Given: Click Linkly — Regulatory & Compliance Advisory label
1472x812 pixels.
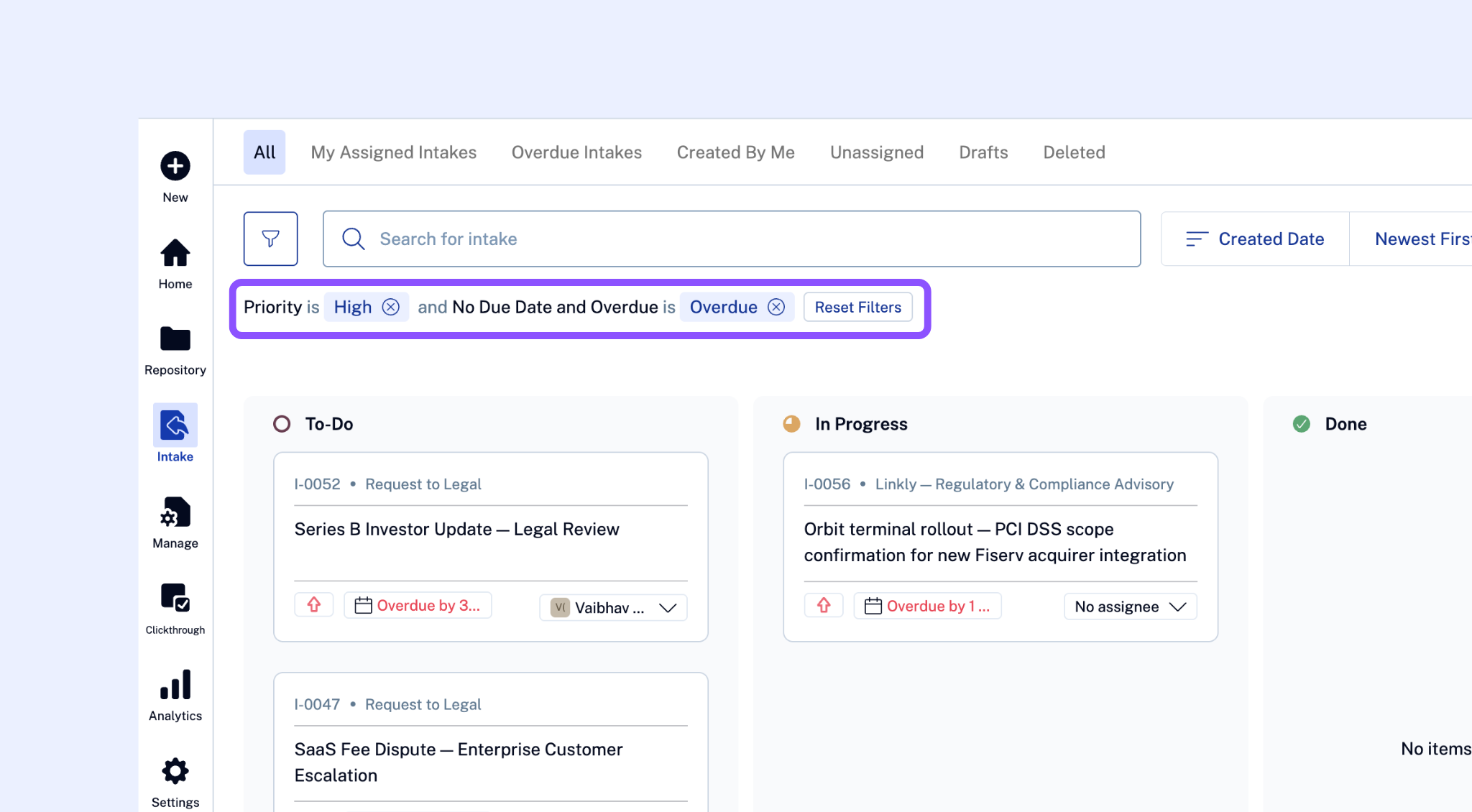Looking at the screenshot, I should [1024, 484].
